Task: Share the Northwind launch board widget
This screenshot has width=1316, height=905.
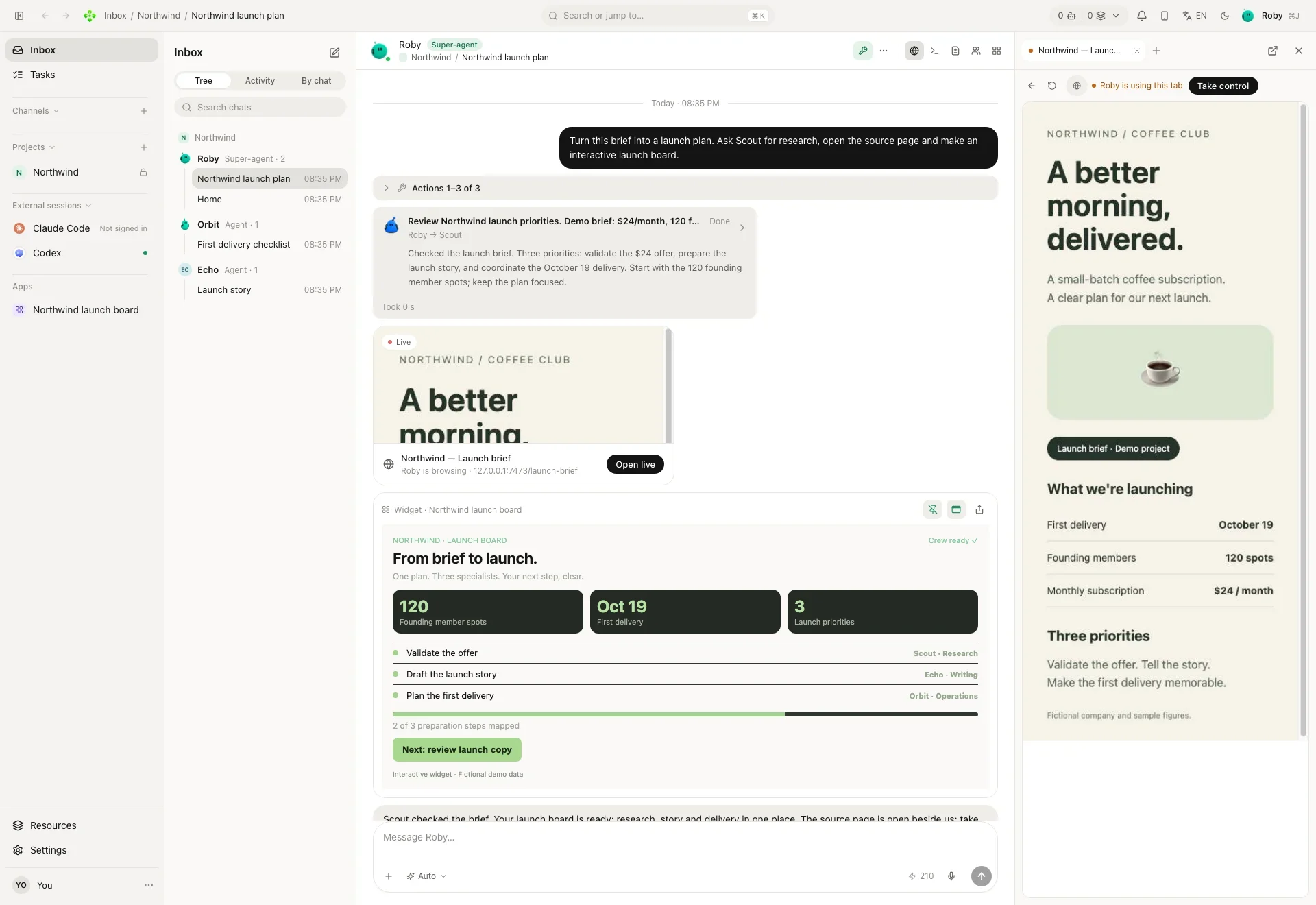Action: [979, 509]
